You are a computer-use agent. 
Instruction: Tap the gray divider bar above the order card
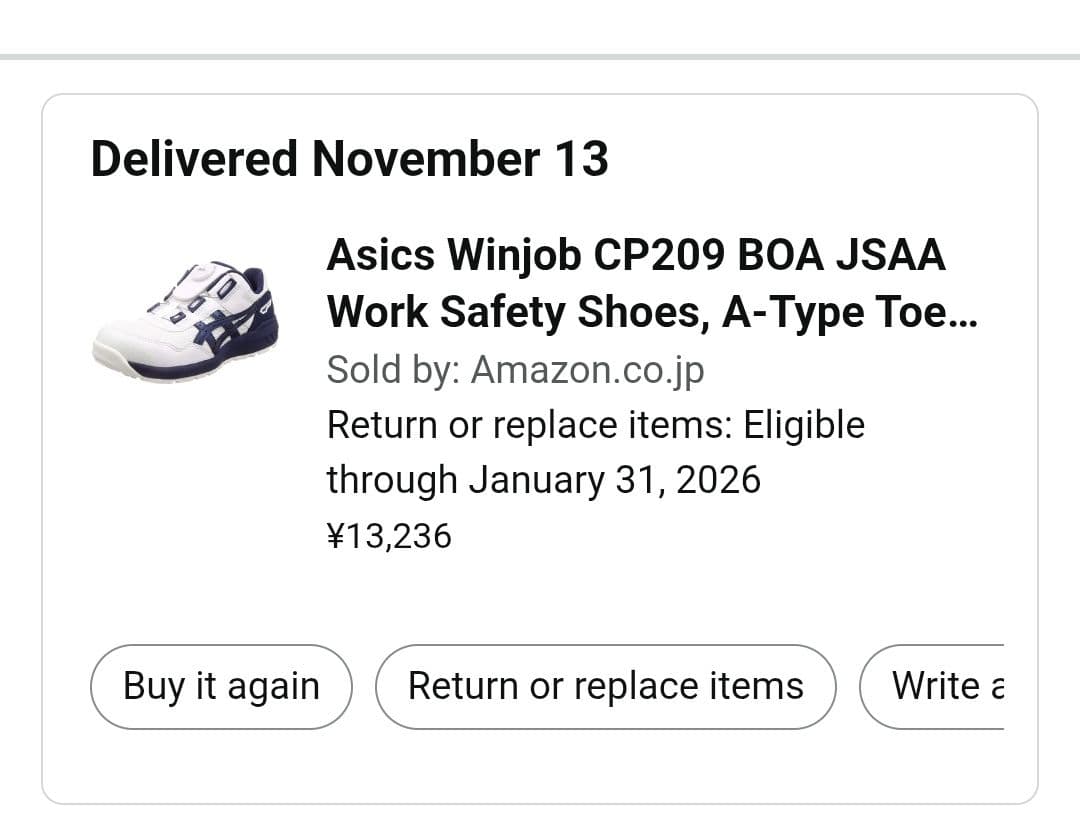[x=540, y=57]
